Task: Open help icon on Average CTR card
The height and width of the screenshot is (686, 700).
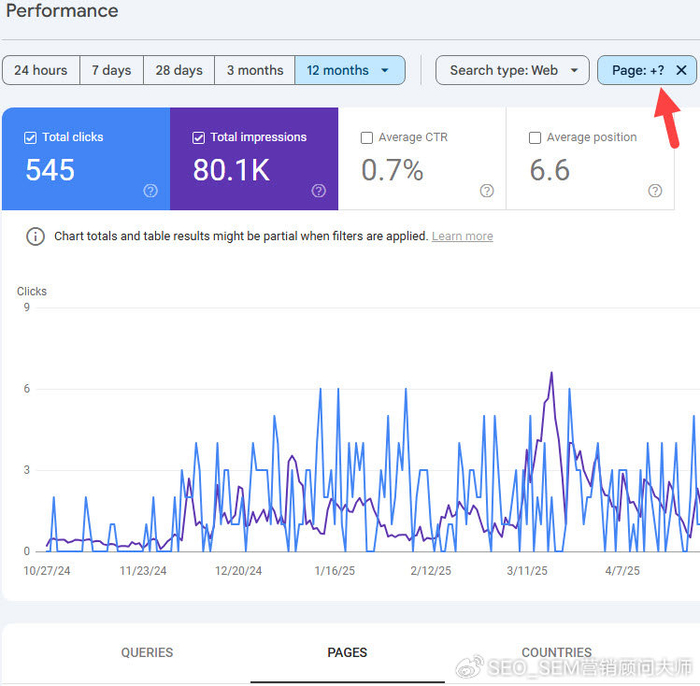Action: (x=487, y=191)
